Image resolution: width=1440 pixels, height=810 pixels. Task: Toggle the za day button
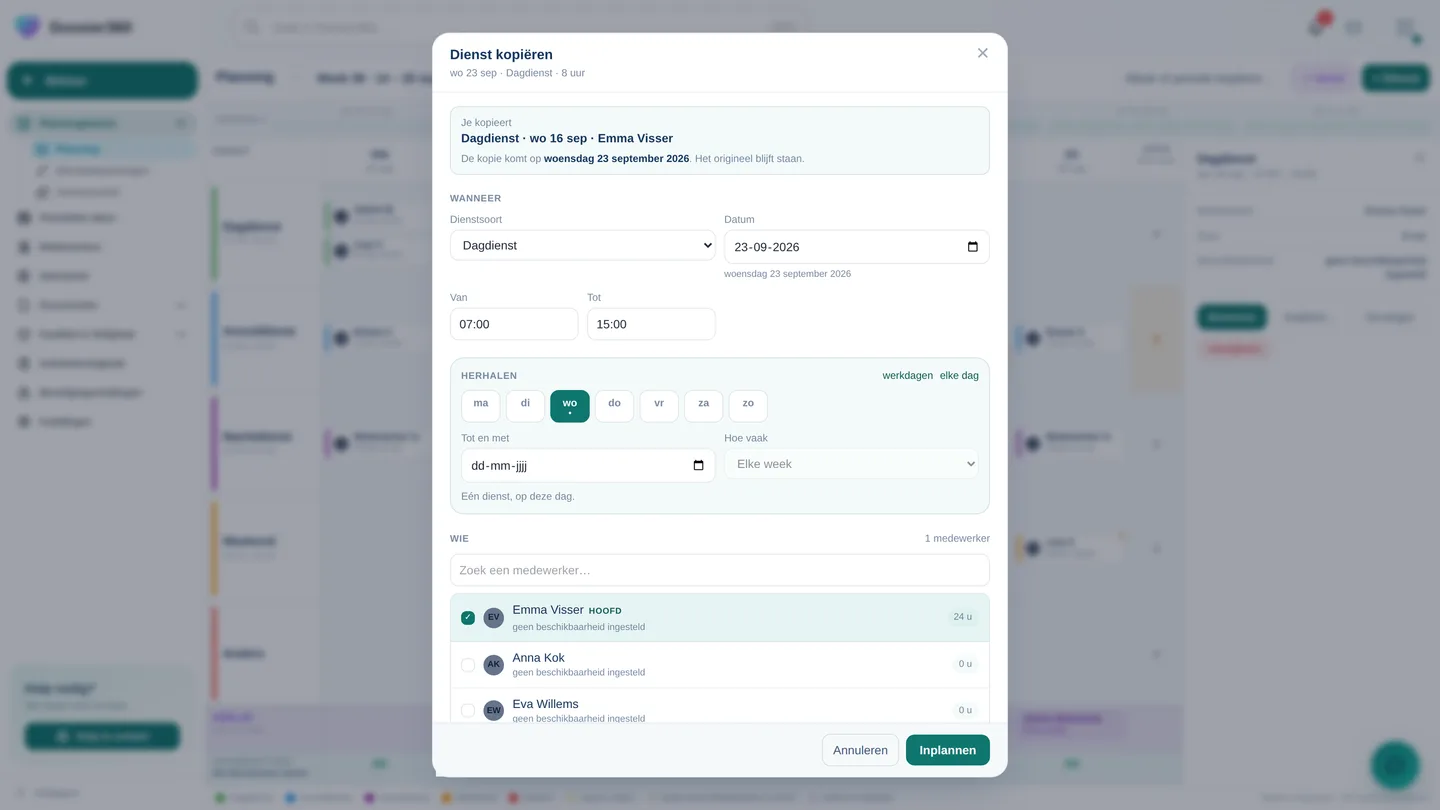point(704,406)
